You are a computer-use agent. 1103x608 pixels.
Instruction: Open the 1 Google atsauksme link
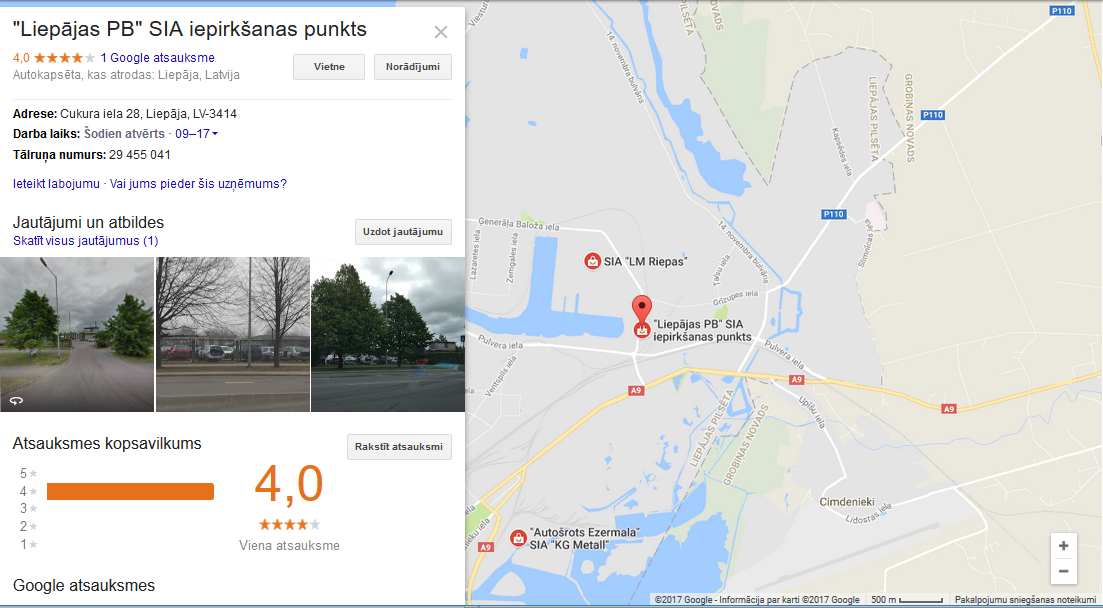pos(158,58)
